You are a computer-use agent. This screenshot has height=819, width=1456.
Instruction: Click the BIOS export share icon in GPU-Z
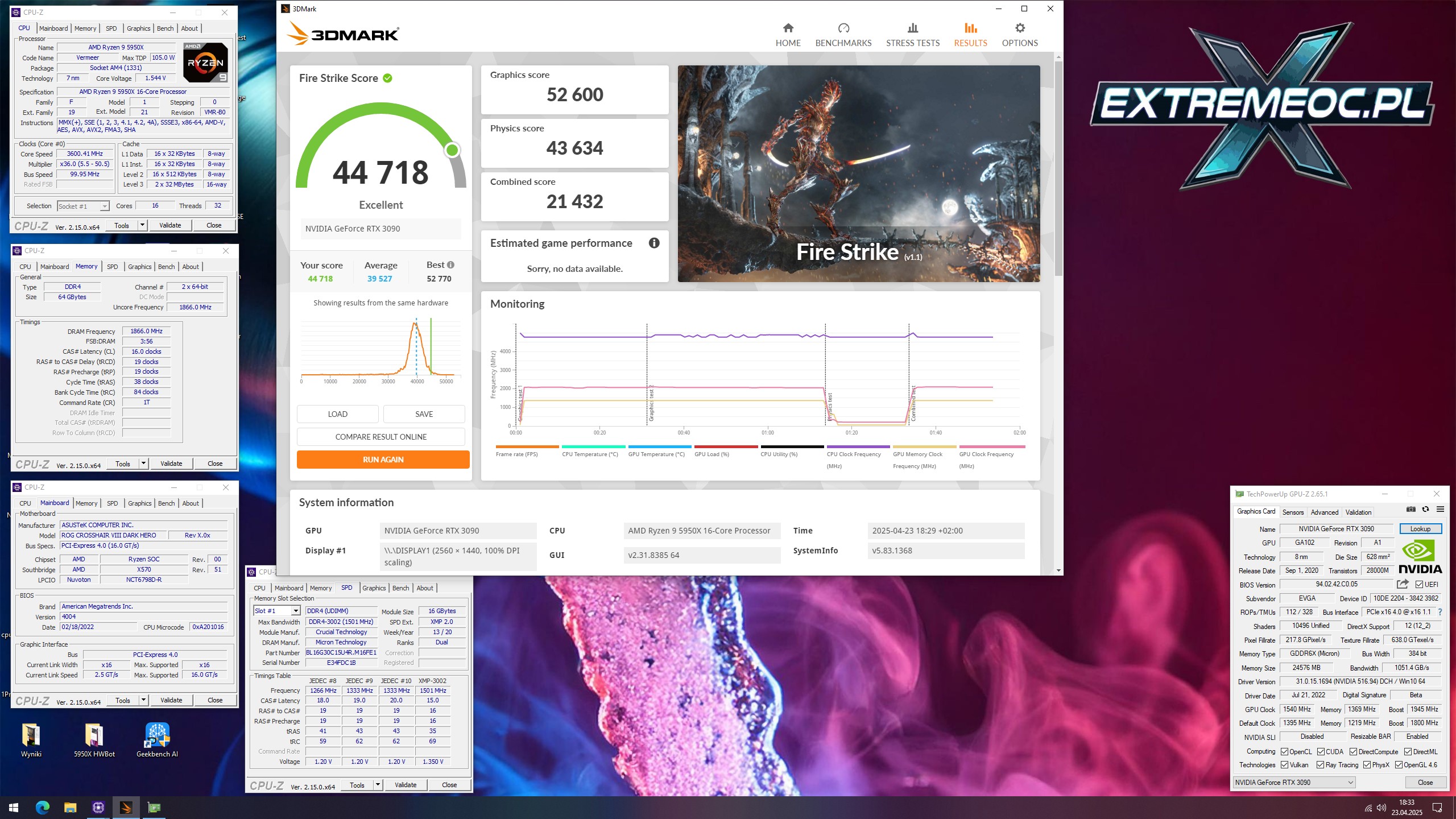1403,584
